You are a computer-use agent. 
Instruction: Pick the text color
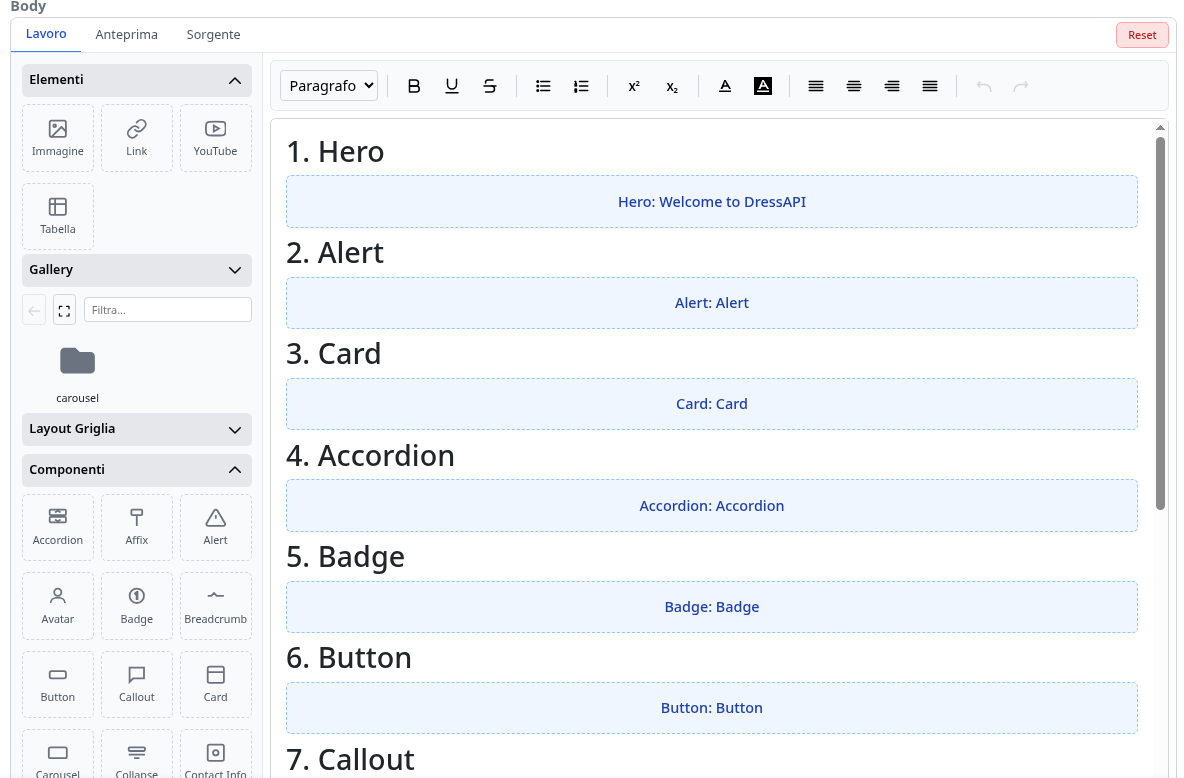tap(725, 86)
